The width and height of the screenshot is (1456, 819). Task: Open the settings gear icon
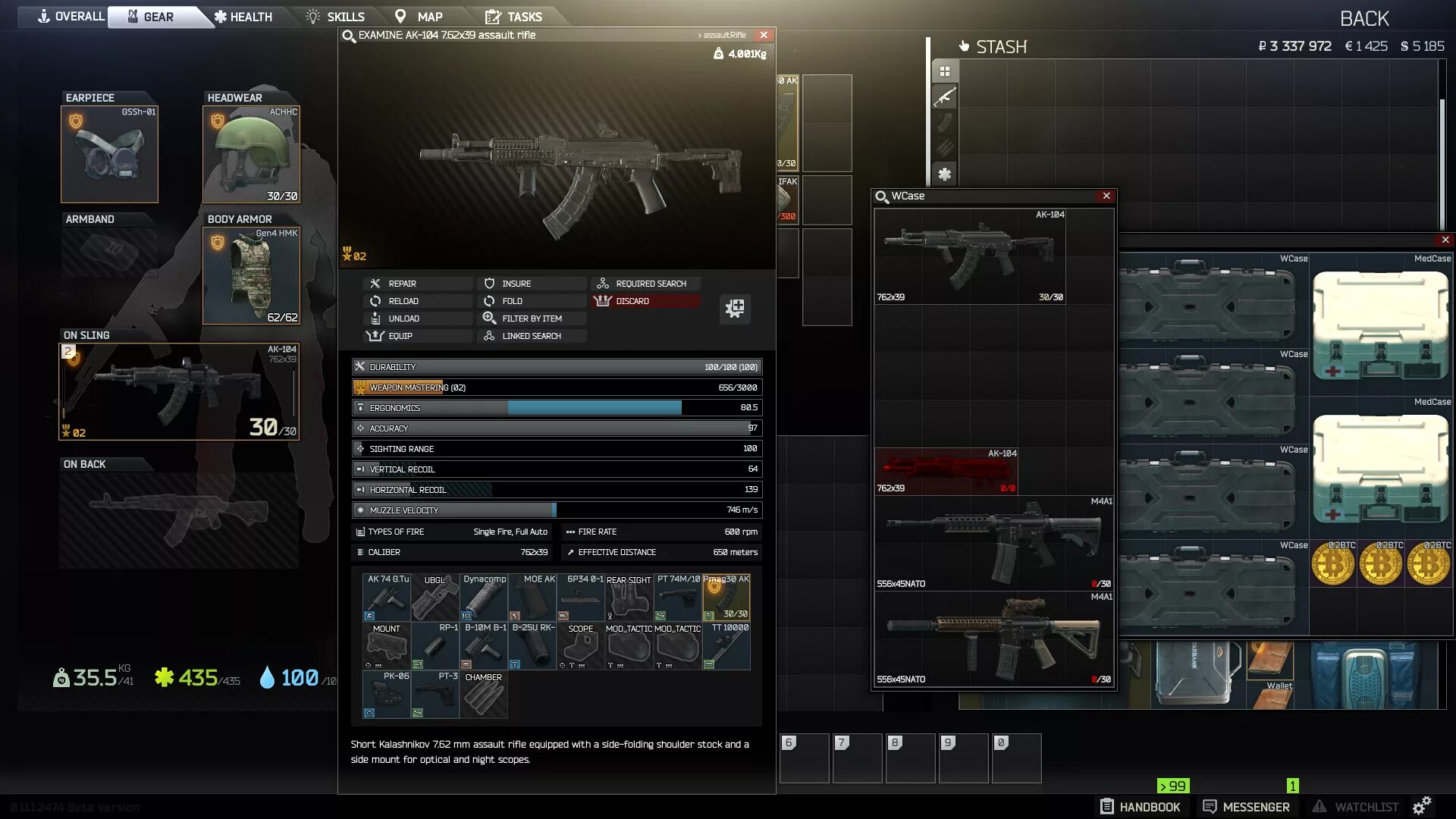coord(1422,805)
